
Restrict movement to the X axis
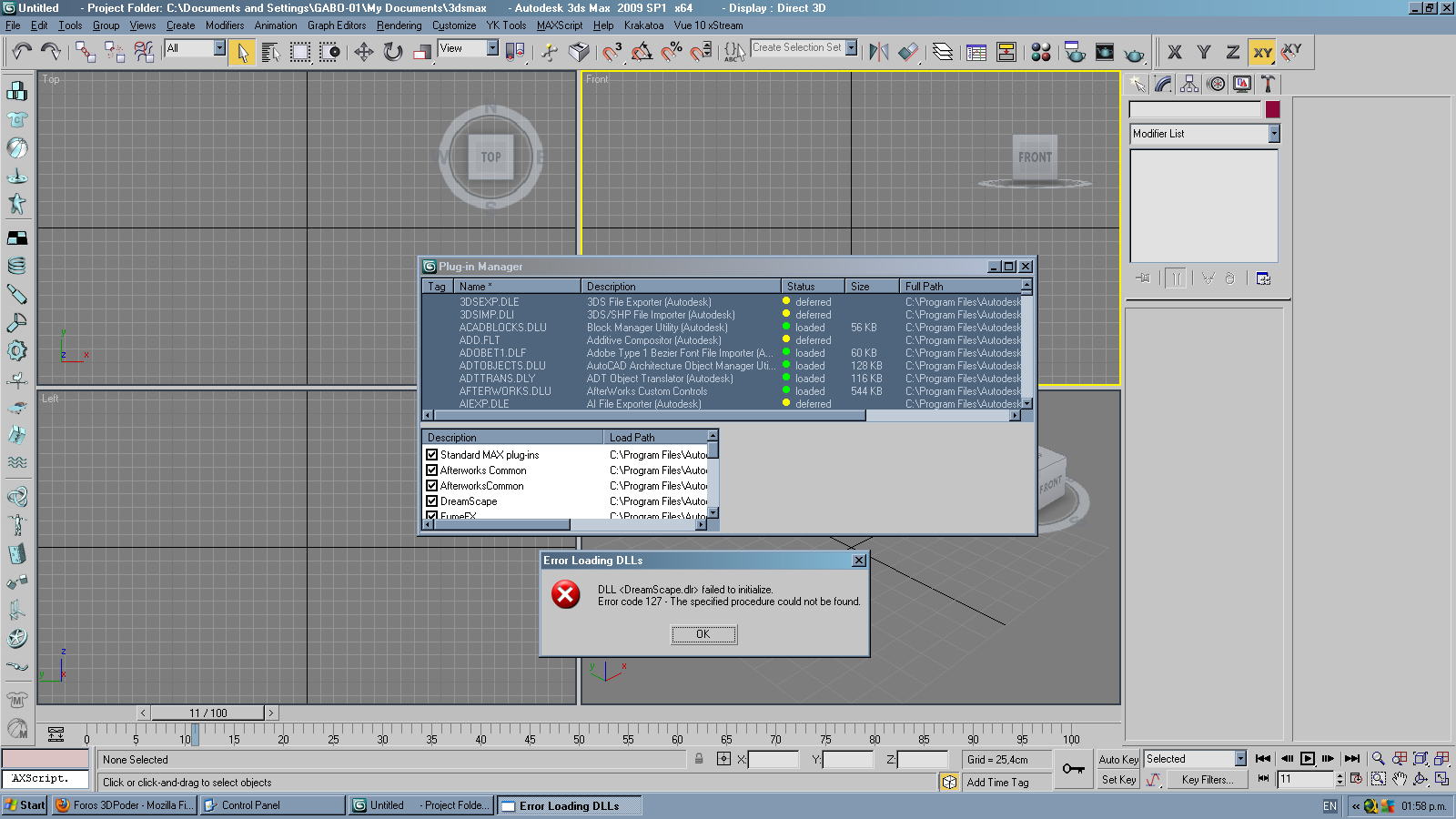(1175, 52)
